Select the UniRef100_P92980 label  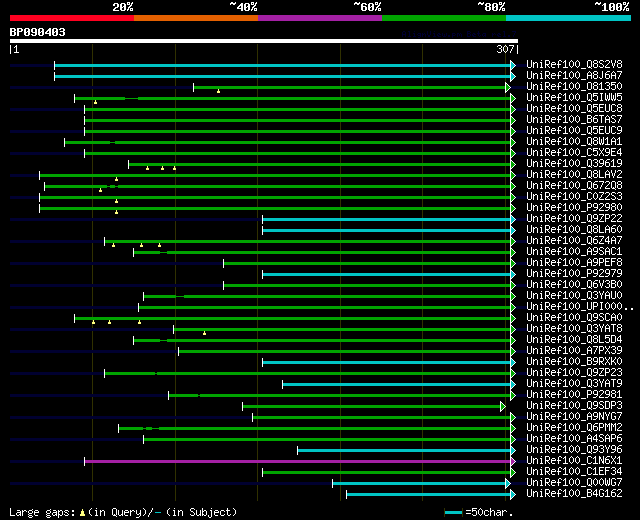click(574, 208)
